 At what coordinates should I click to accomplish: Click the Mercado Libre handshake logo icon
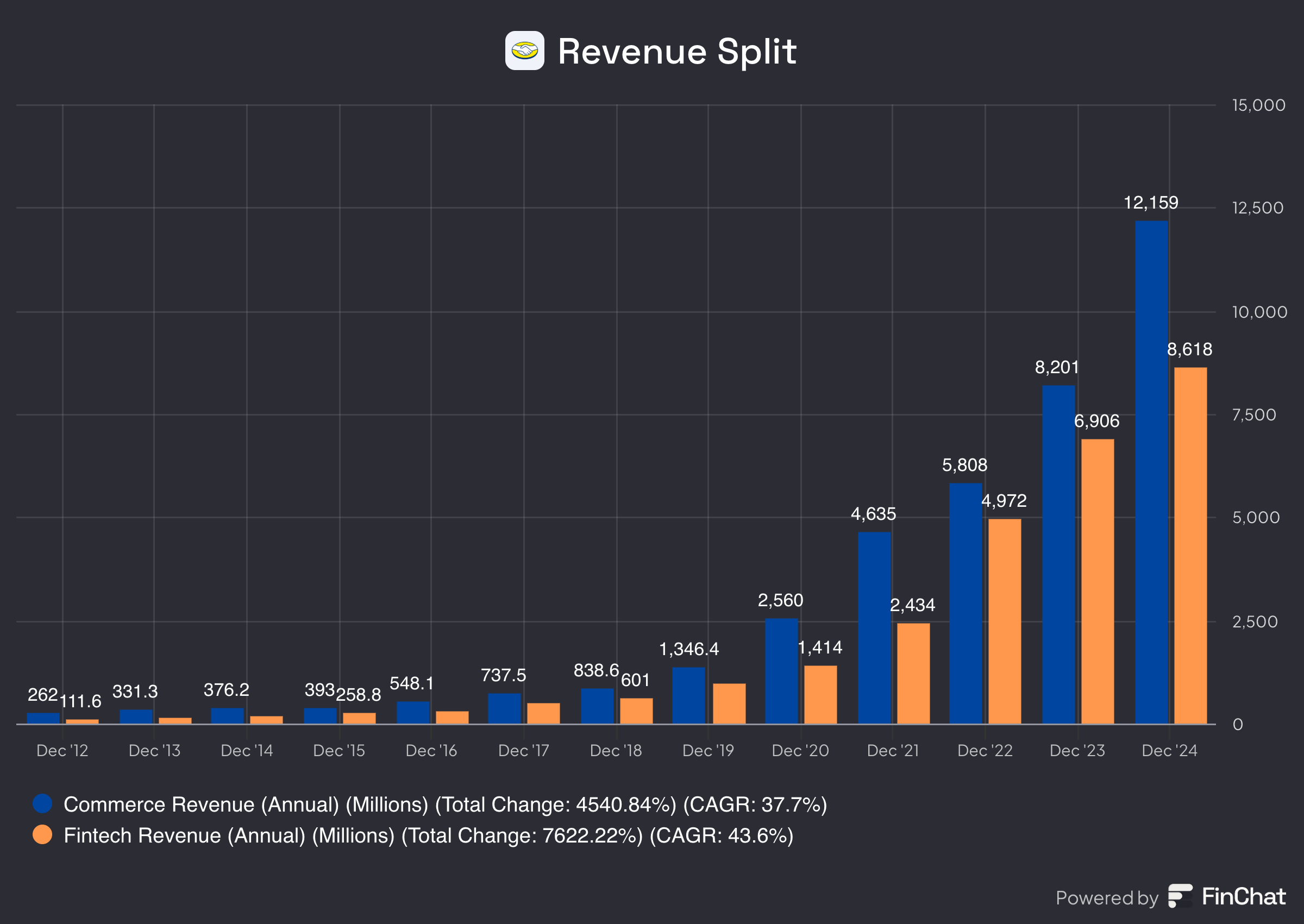click(524, 51)
